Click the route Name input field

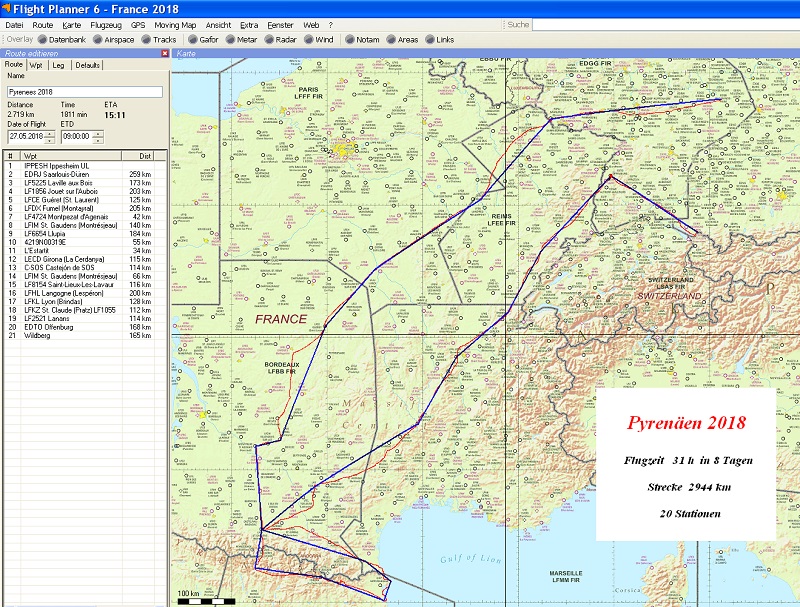(x=84, y=92)
